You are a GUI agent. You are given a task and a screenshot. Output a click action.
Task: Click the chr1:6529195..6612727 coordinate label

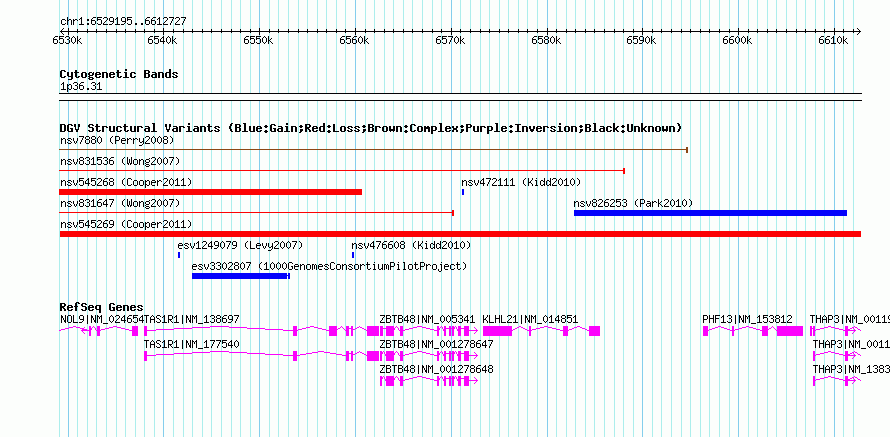coord(123,22)
